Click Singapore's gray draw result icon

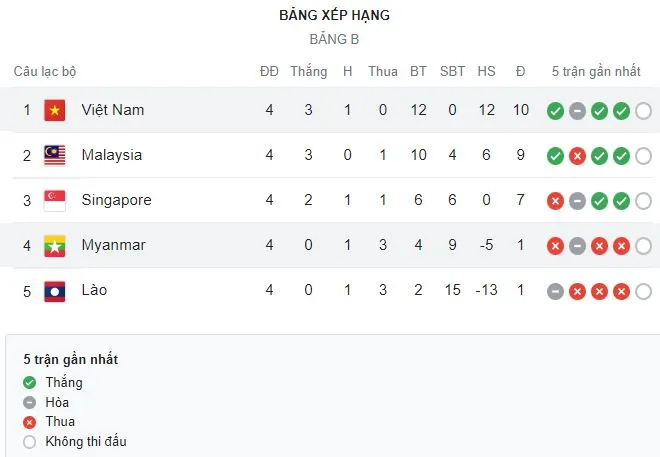[577, 201]
